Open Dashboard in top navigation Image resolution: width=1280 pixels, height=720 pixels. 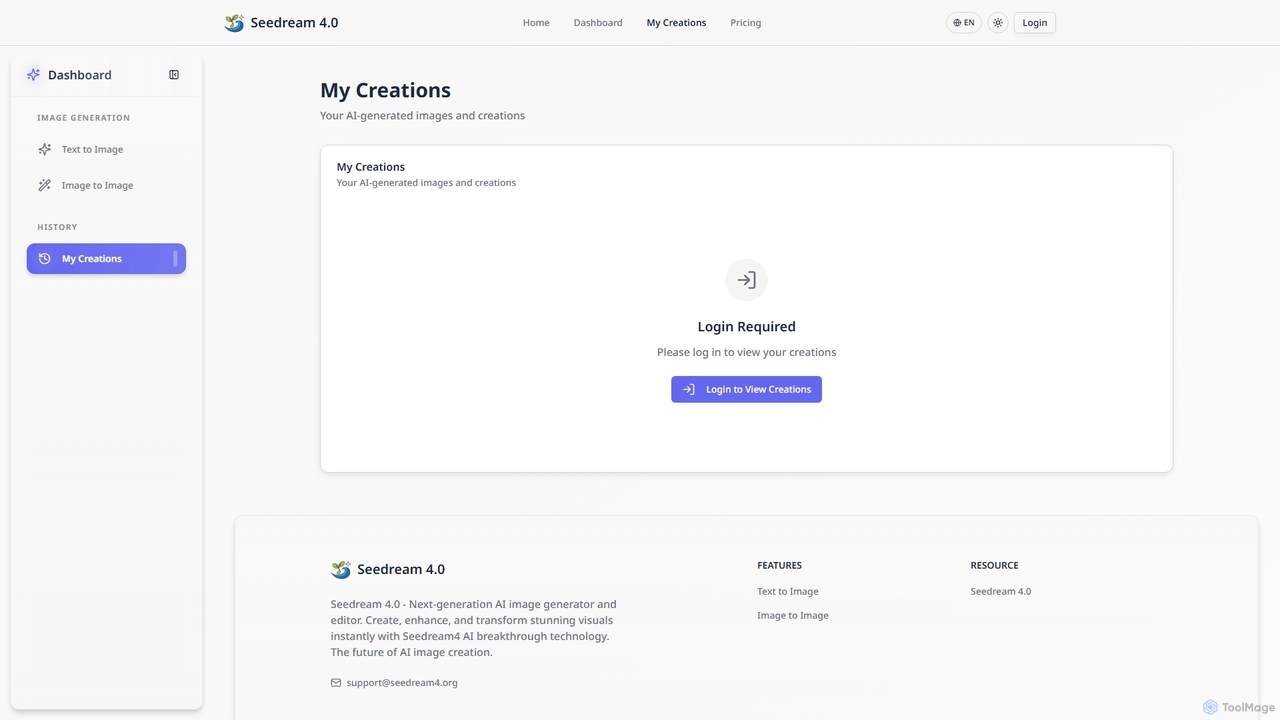(598, 22)
